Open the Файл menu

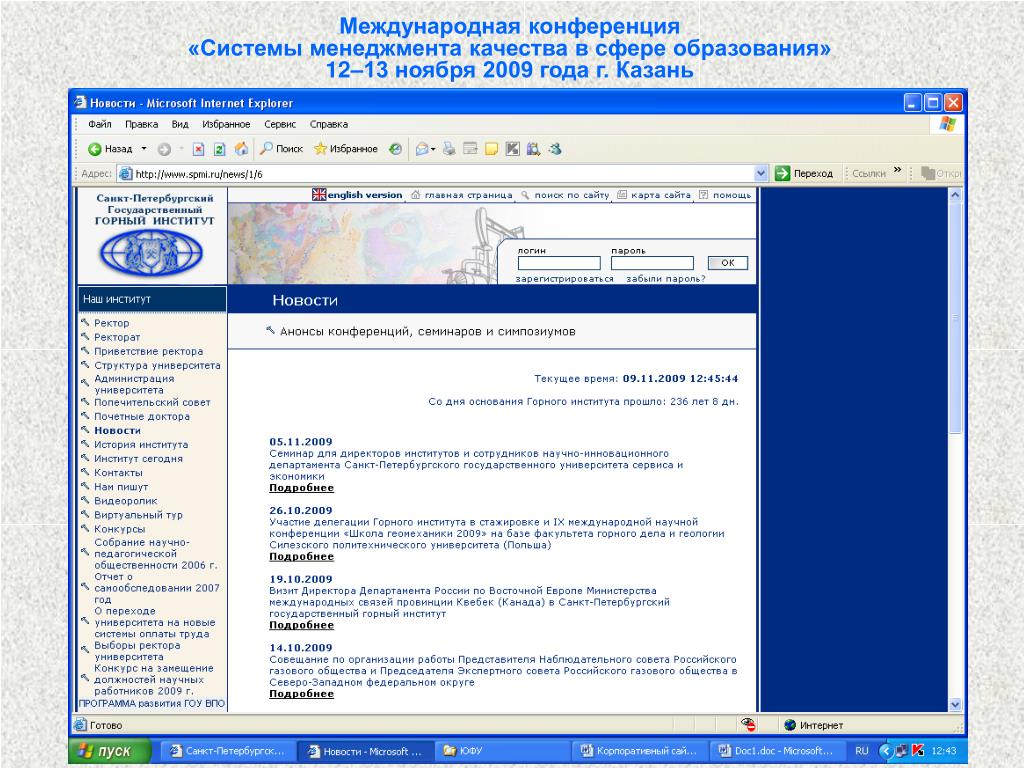pos(100,124)
